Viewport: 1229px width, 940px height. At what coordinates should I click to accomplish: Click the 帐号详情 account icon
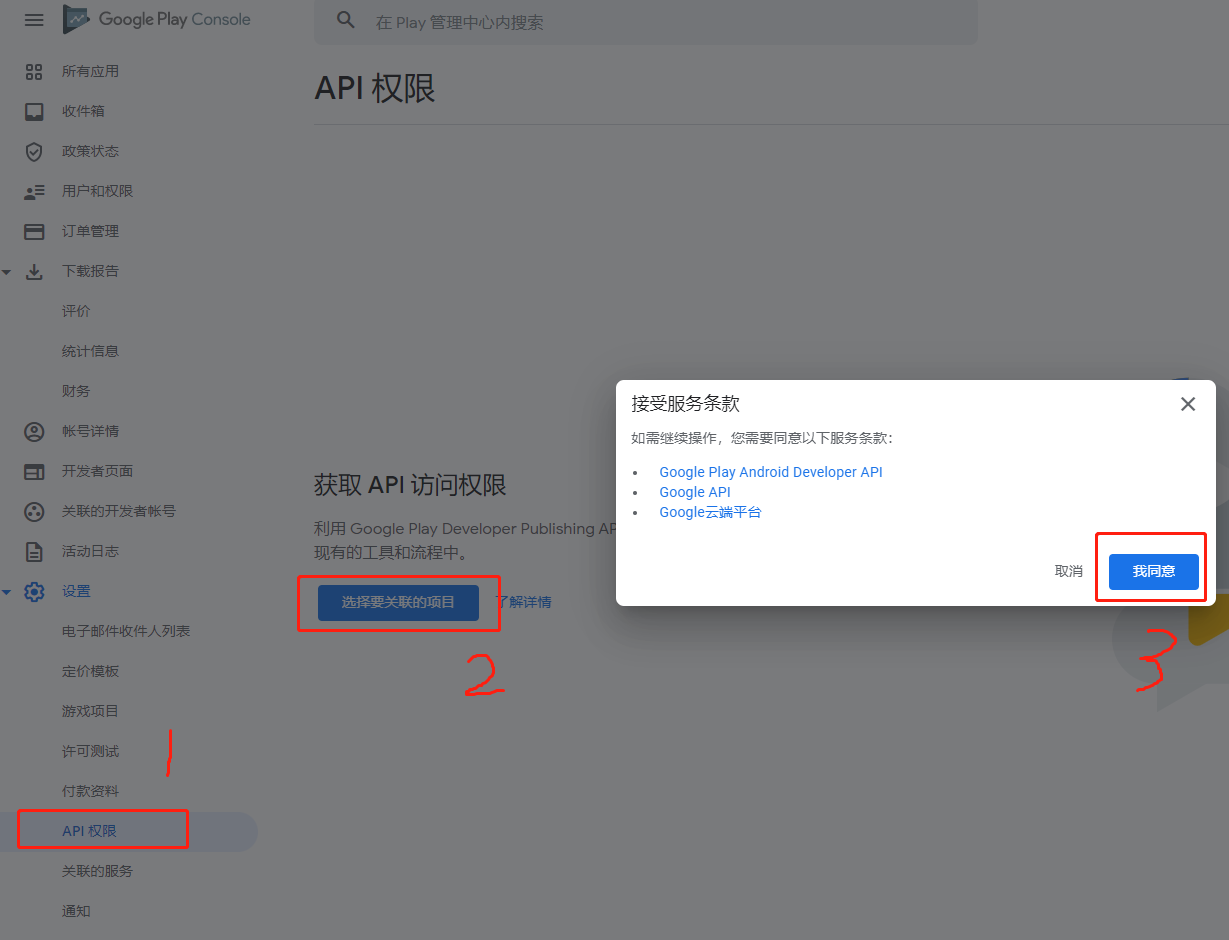pyautogui.click(x=34, y=431)
